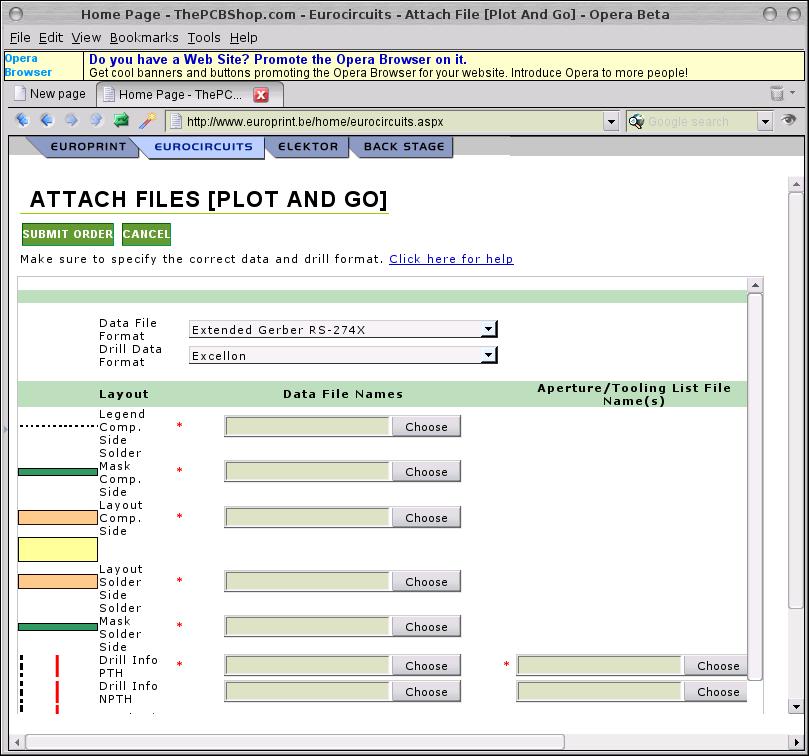Click the horizontal scrollbar left arrow
The height and width of the screenshot is (756, 809).
(17, 742)
